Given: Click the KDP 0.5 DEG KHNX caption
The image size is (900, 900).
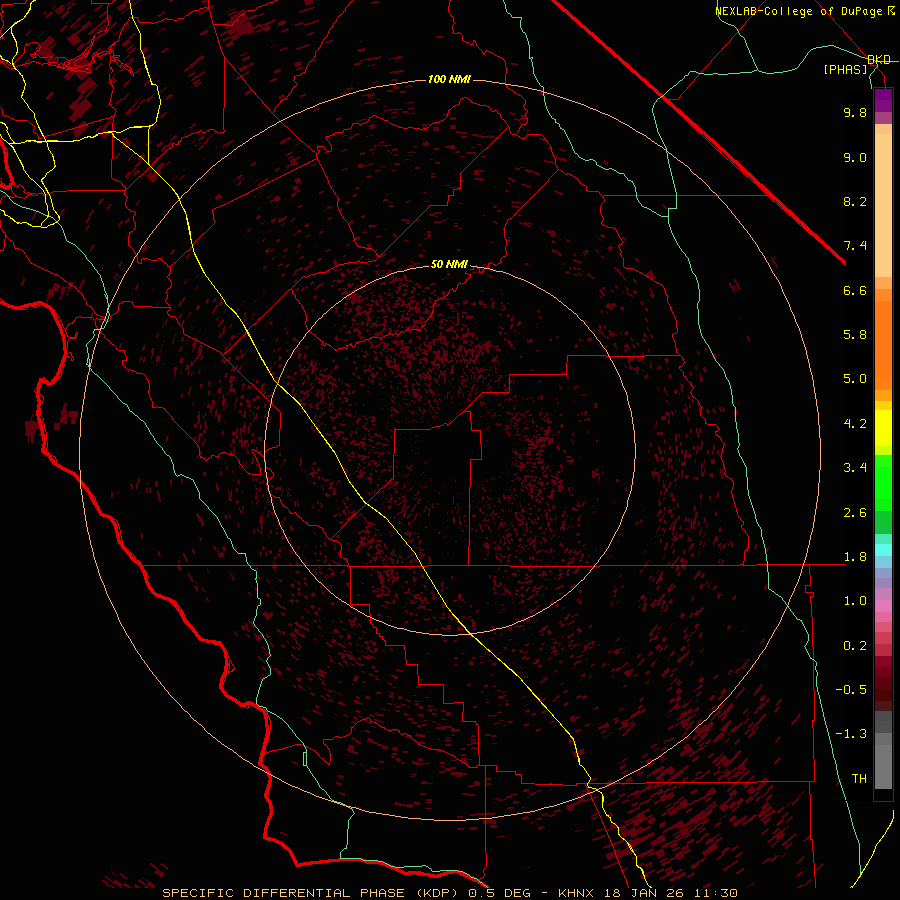Looking at the screenshot, I should pyautogui.click(x=449, y=893).
